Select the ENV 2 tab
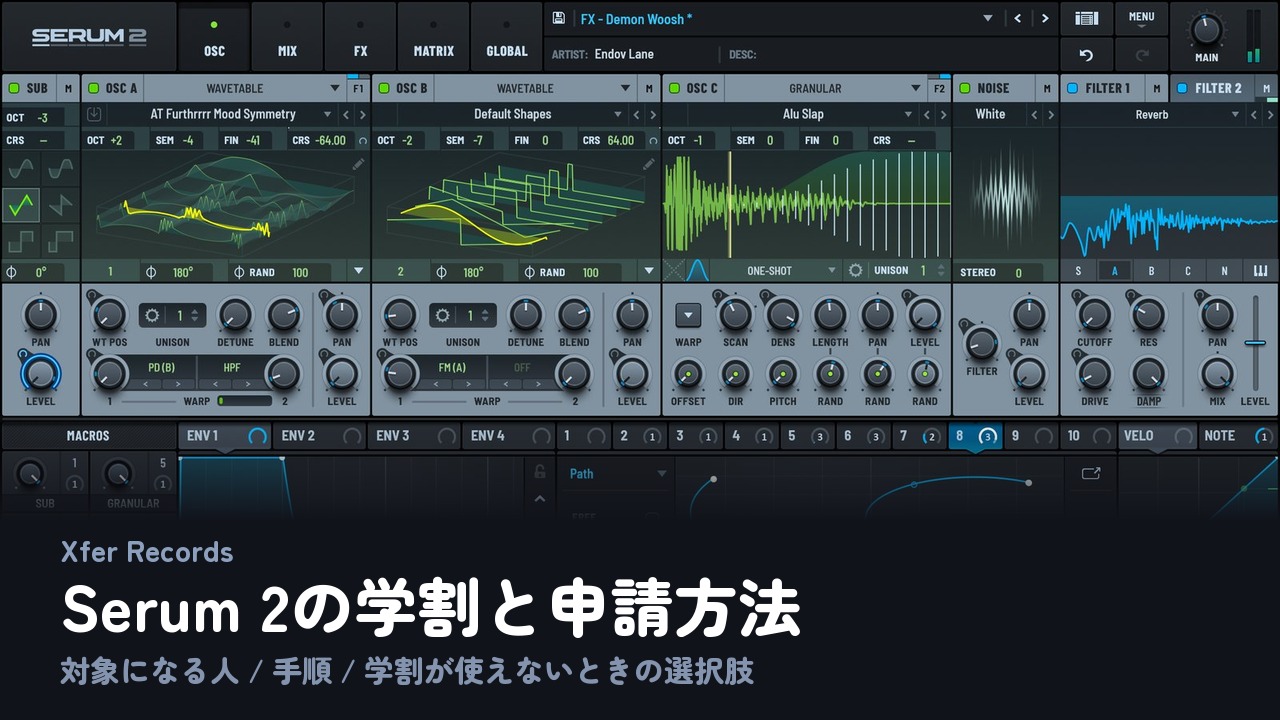This screenshot has height=720, width=1280. coord(319,436)
